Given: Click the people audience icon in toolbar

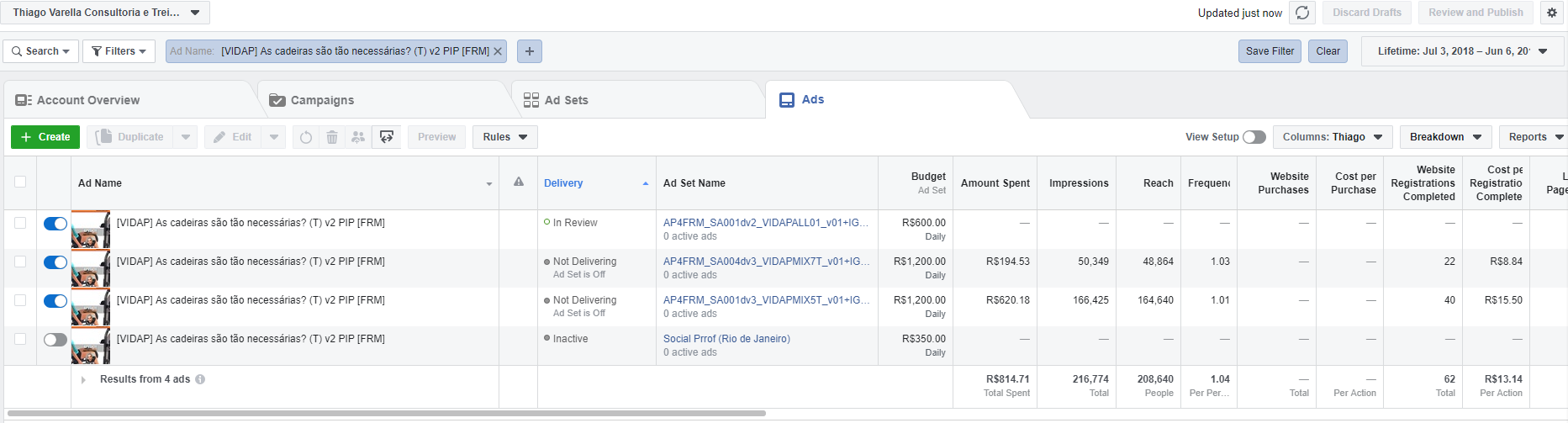Looking at the screenshot, I should point(358,137).
